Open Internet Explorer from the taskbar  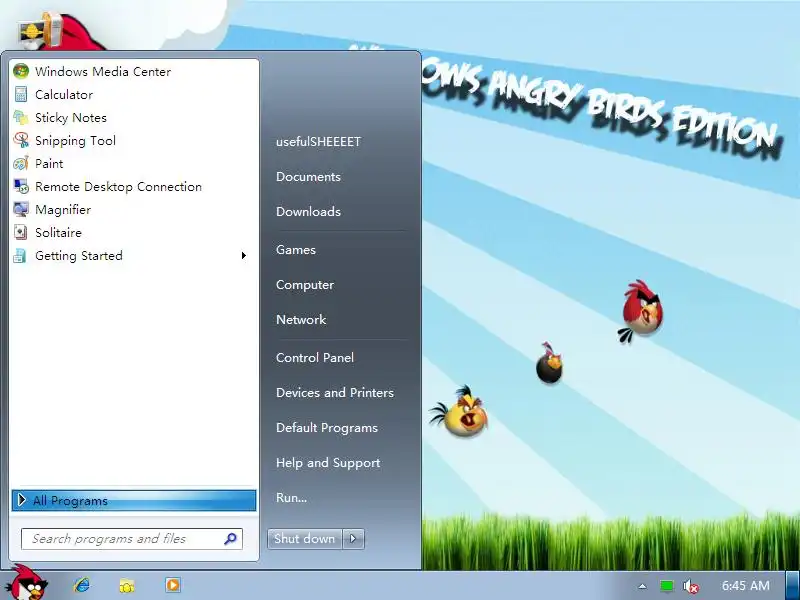point(82,585)
